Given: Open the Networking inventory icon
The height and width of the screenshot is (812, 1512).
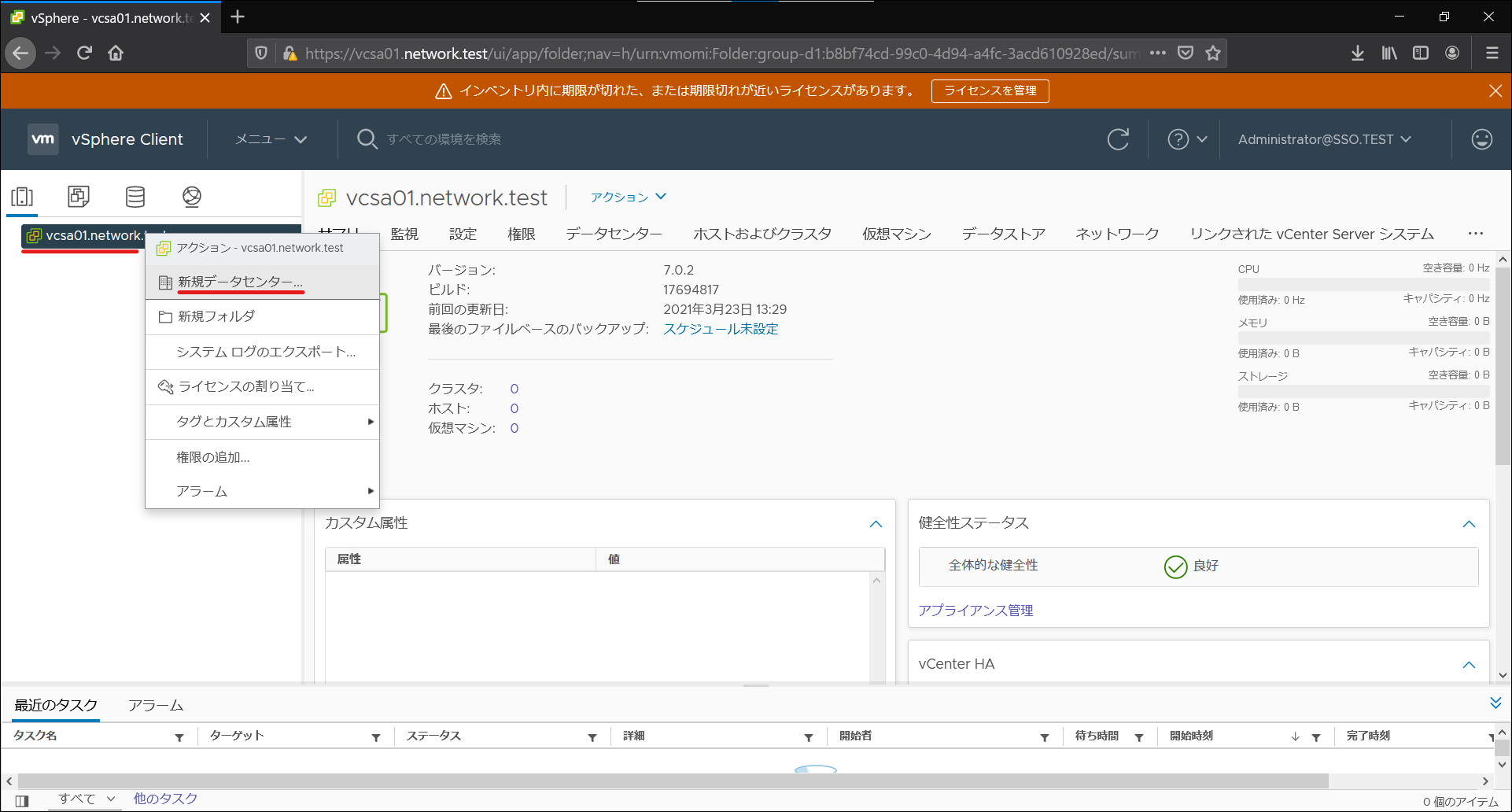Looking at the screenshot, I should click(x=192, y=197).
